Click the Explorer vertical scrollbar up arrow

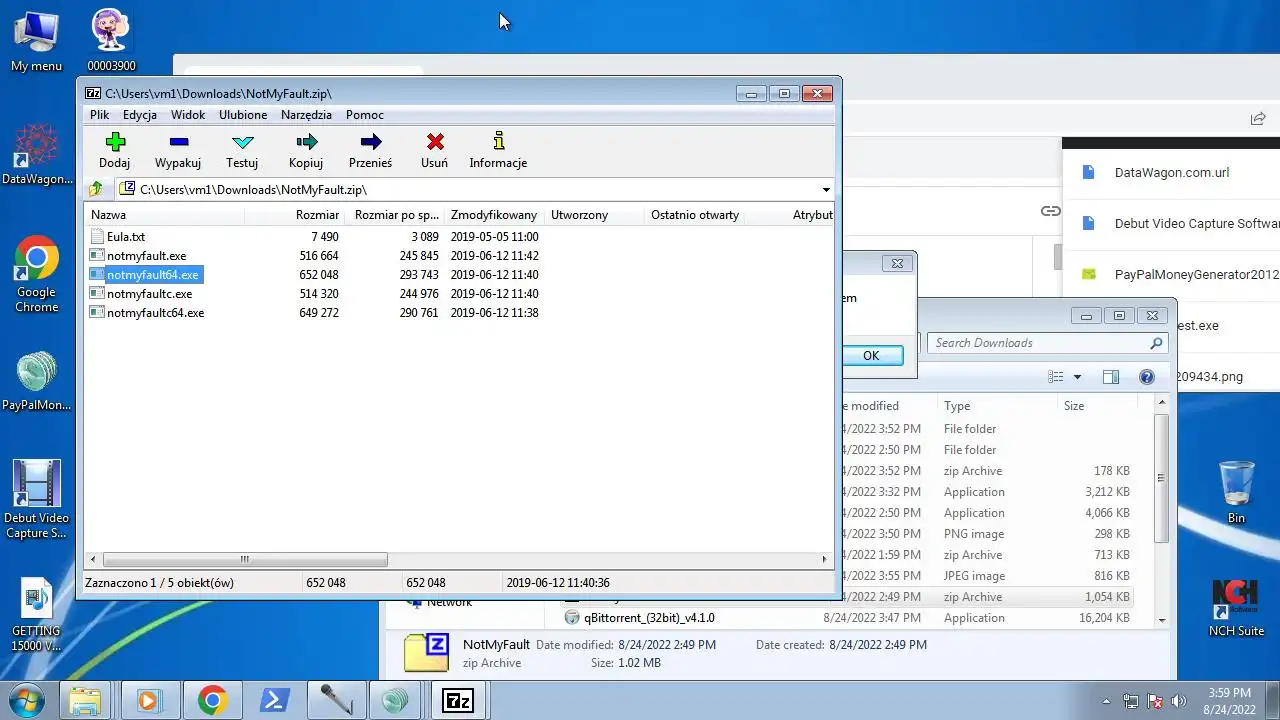[1161, 402]
